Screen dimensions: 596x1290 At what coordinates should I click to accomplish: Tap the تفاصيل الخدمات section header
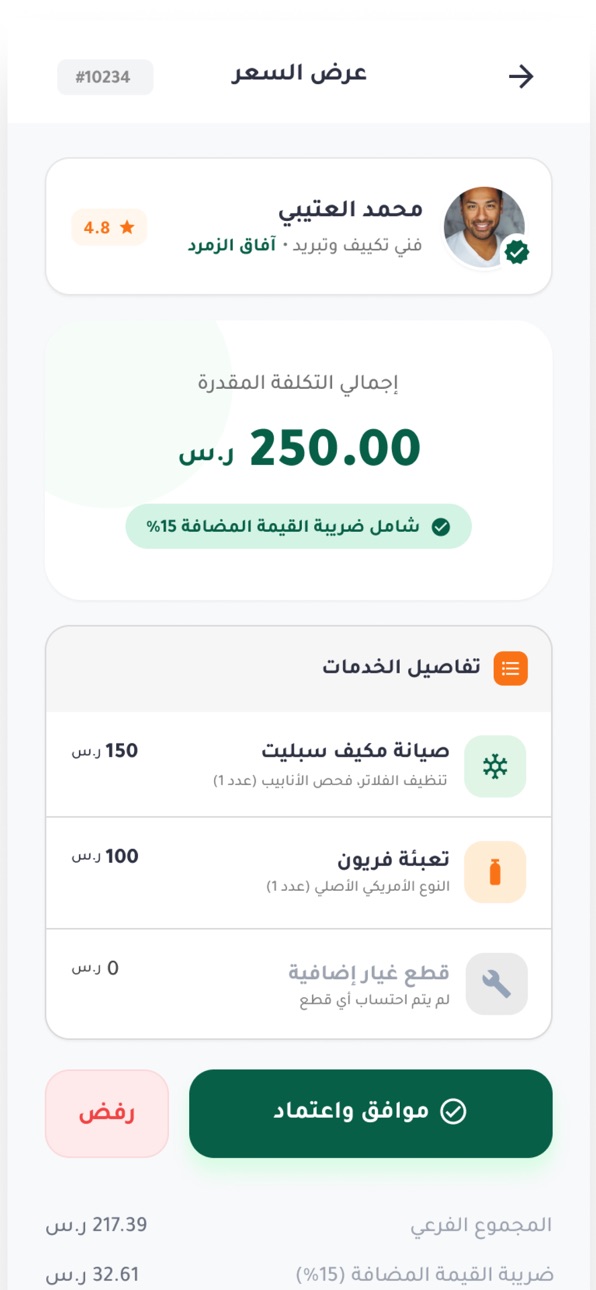[x=298, y=669]
